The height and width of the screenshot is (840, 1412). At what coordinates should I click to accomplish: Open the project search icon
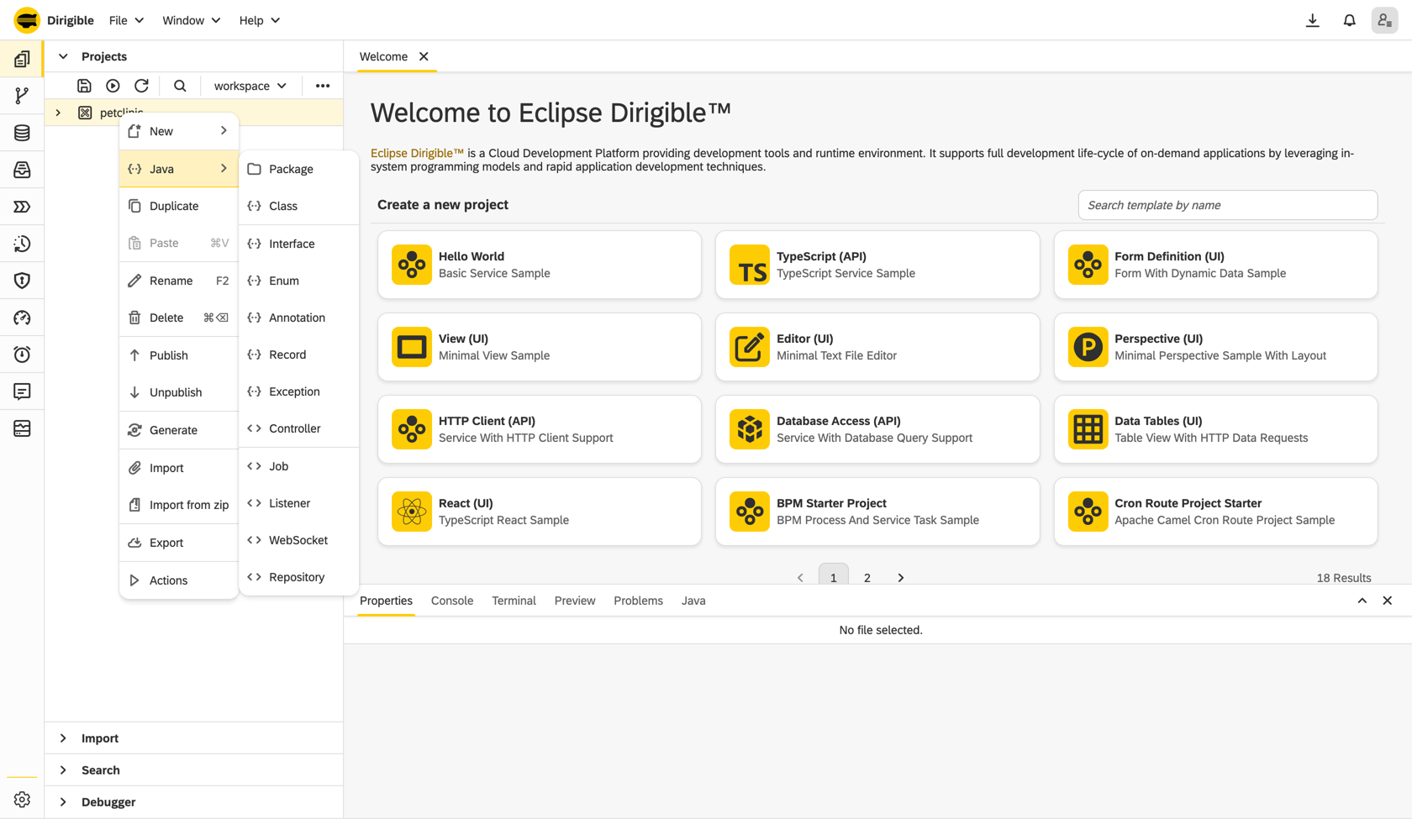[180, 86]
